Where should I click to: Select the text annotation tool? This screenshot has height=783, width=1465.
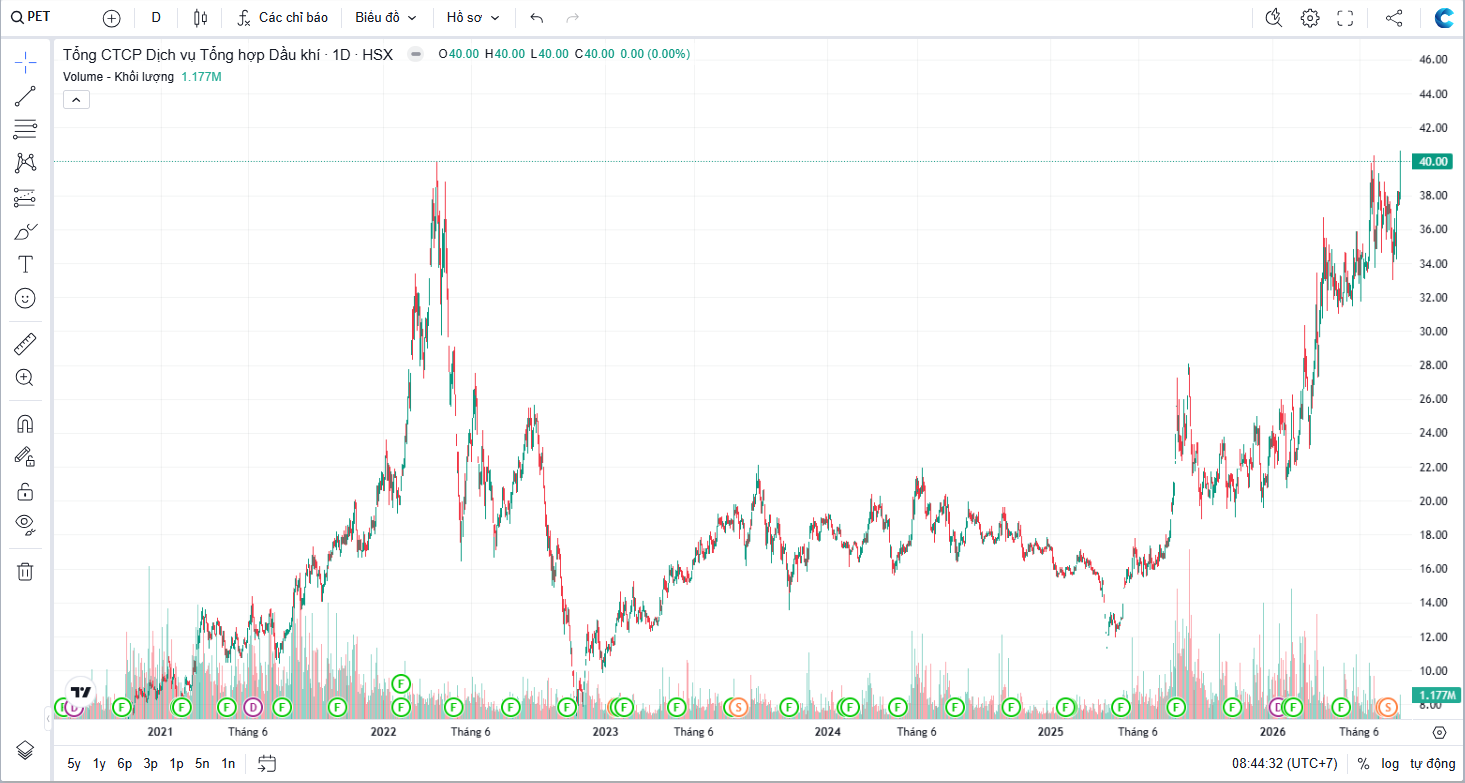click(25, 264)
